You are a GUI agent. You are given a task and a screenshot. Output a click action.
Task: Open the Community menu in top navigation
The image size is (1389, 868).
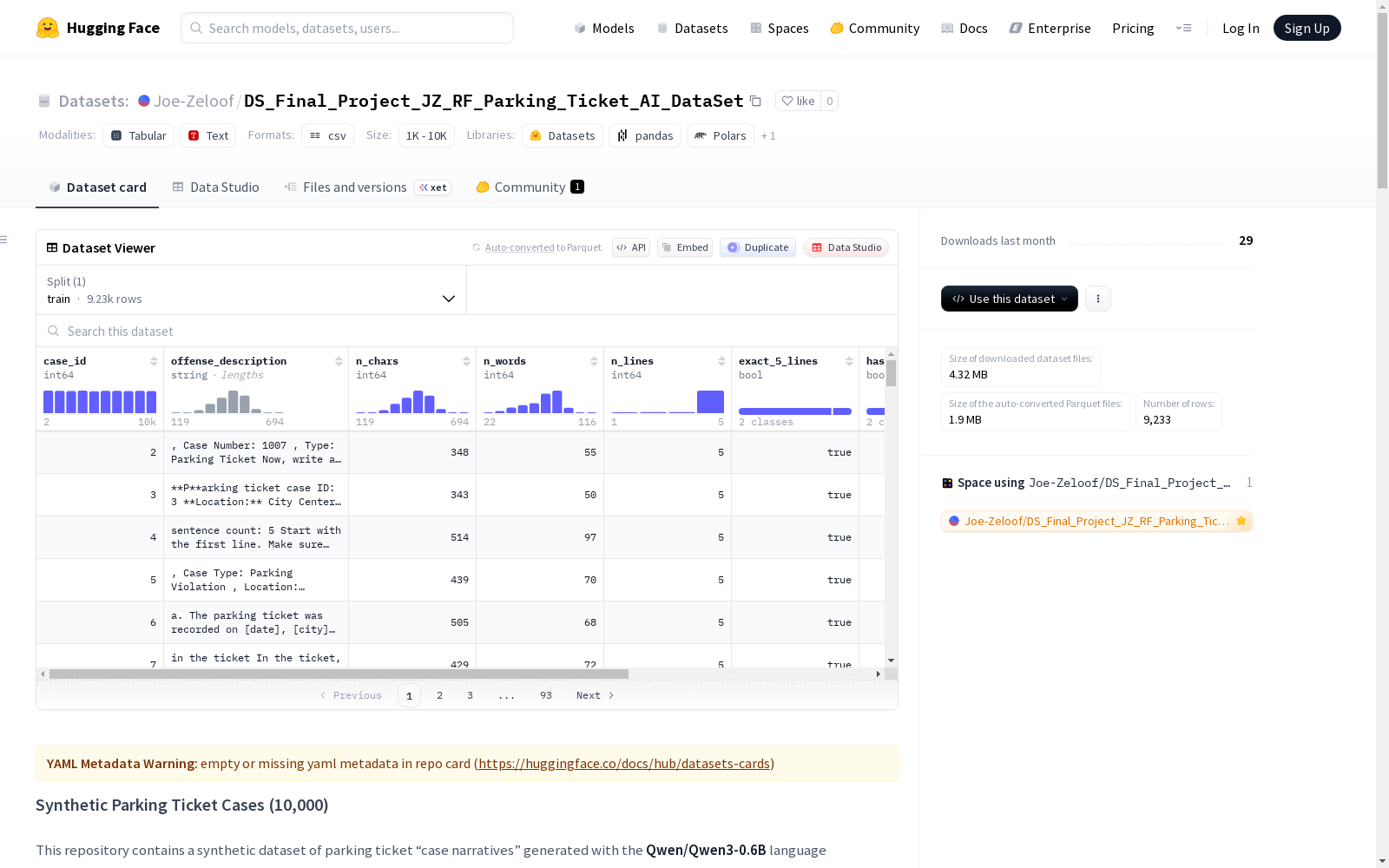(875, 28)
